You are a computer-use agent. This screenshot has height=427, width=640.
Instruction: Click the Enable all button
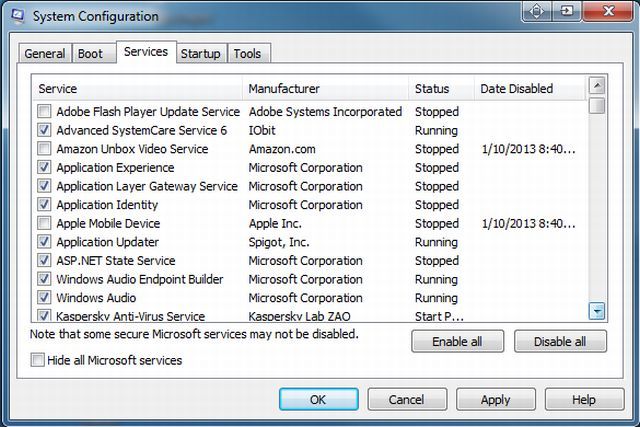pos(457,341)
